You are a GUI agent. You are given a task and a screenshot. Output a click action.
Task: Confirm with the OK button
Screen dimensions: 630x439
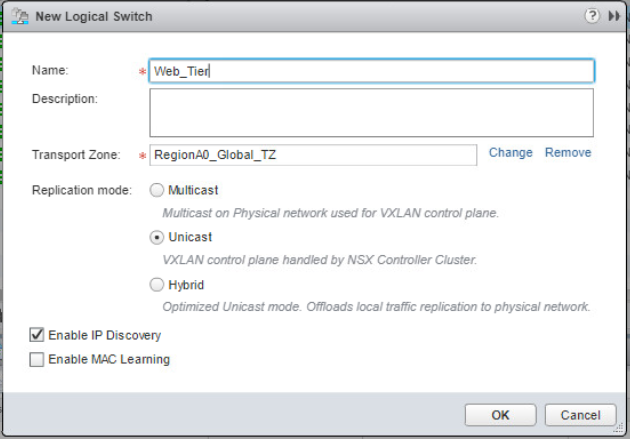pos(500,415)
